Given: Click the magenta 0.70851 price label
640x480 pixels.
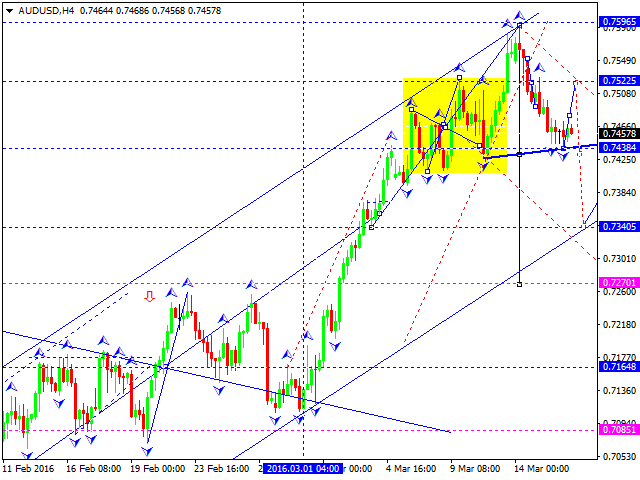Looking at the screenshot, I should pos(619,429).
